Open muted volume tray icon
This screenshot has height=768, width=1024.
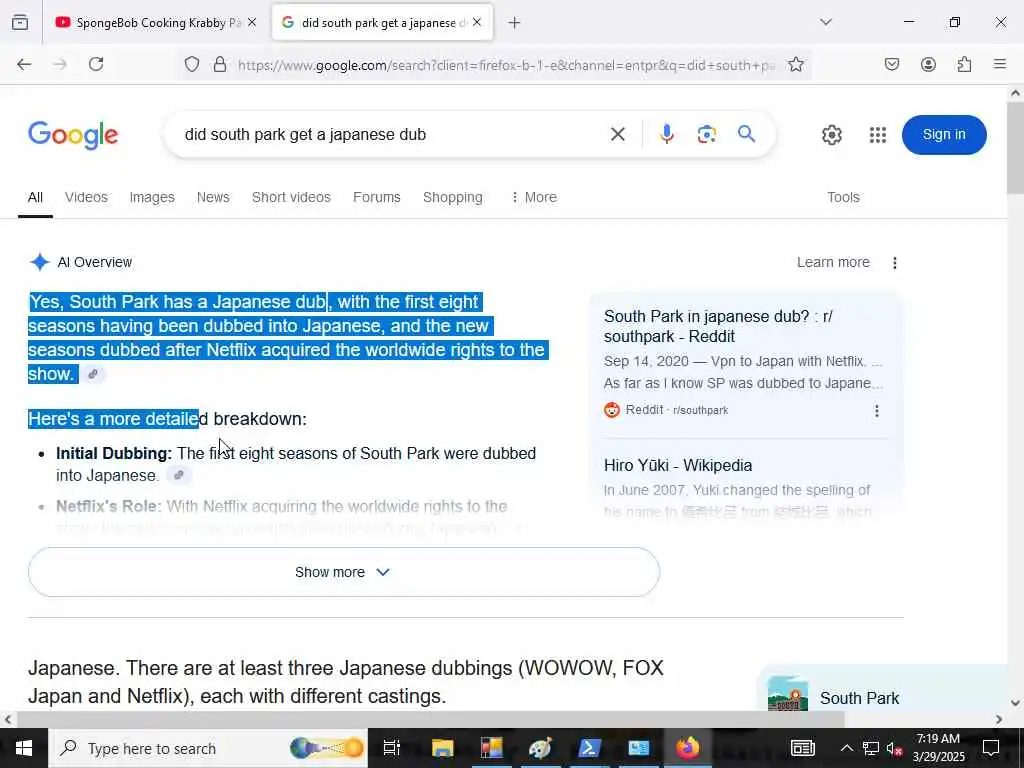(x=894, y=748)
